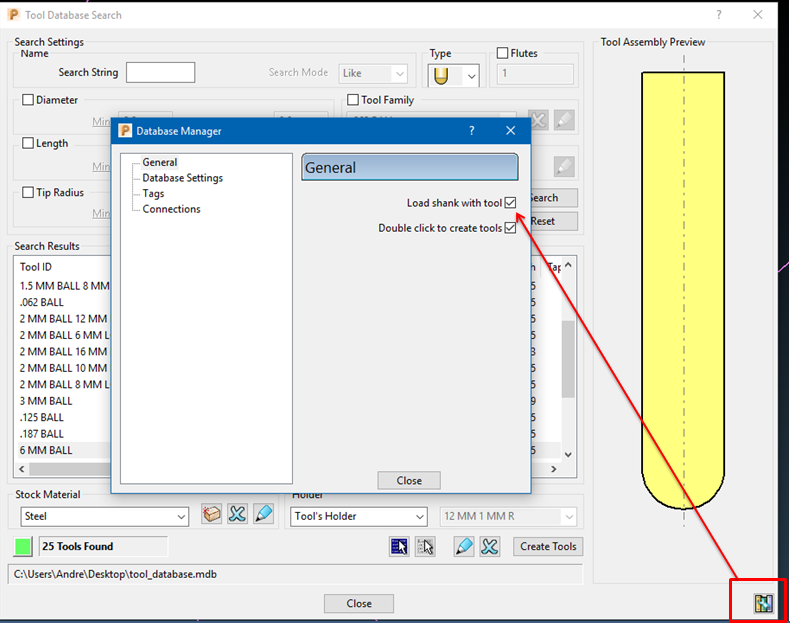Click Database Manager help question mark
Screen dimensions: 790x623
(472, 130)
